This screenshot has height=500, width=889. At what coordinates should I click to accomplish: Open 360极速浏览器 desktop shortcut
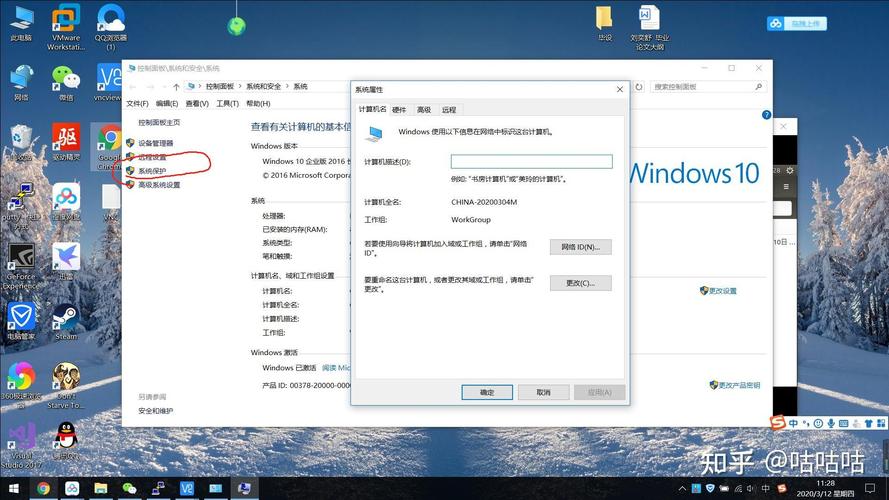coord(21,385)
